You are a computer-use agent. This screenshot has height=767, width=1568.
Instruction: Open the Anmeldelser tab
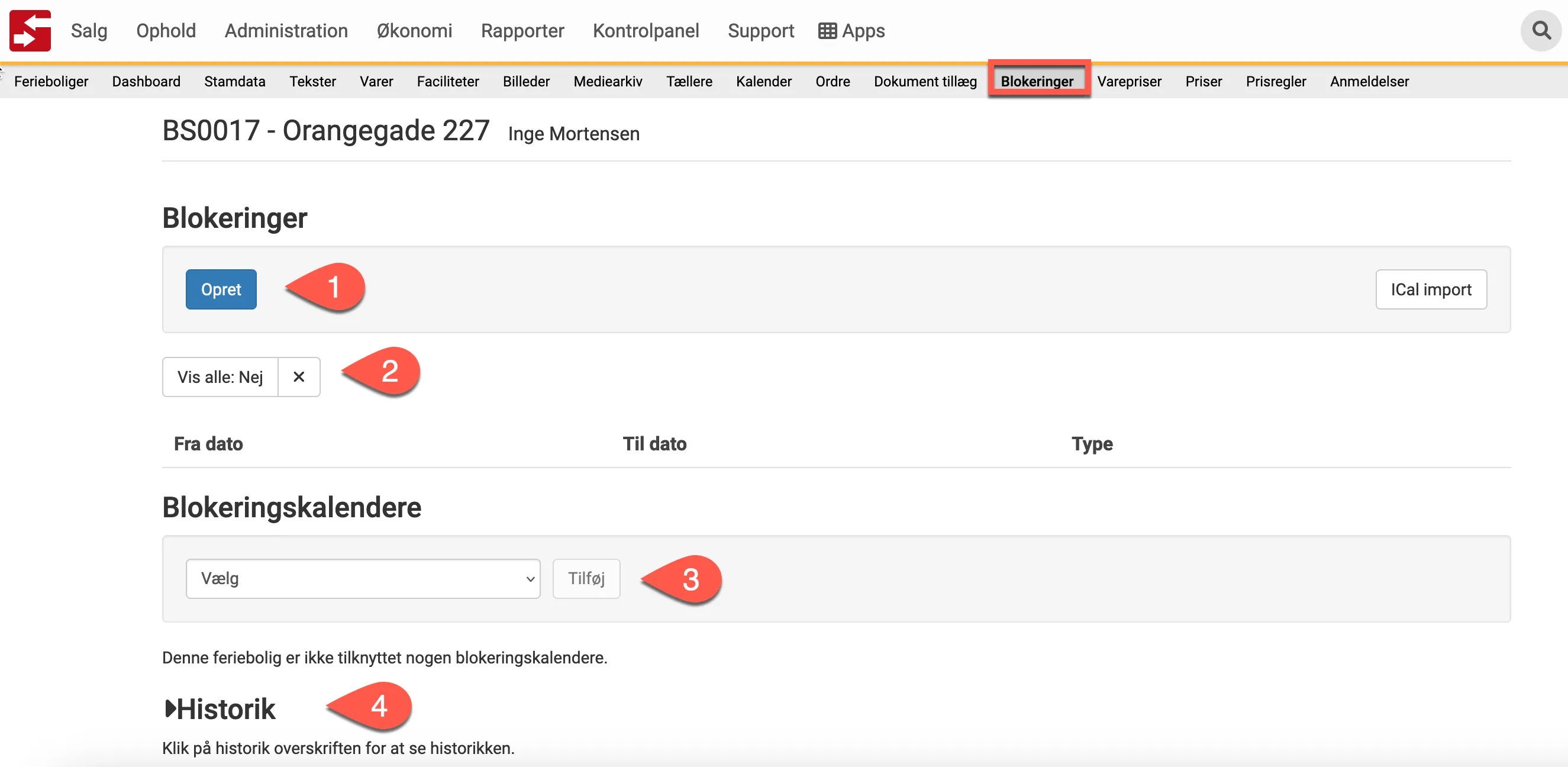coord(1369,81)
